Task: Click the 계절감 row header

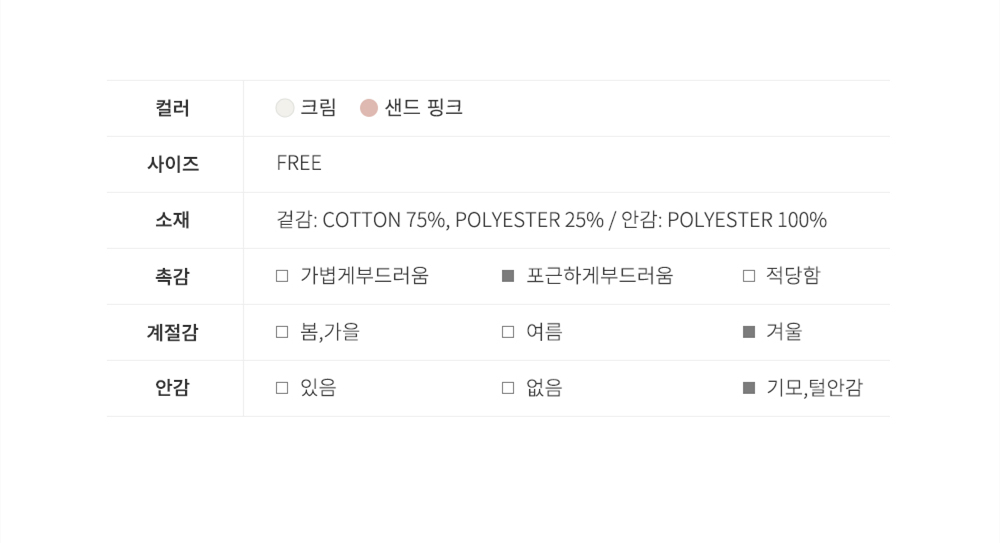Action: 173,332
